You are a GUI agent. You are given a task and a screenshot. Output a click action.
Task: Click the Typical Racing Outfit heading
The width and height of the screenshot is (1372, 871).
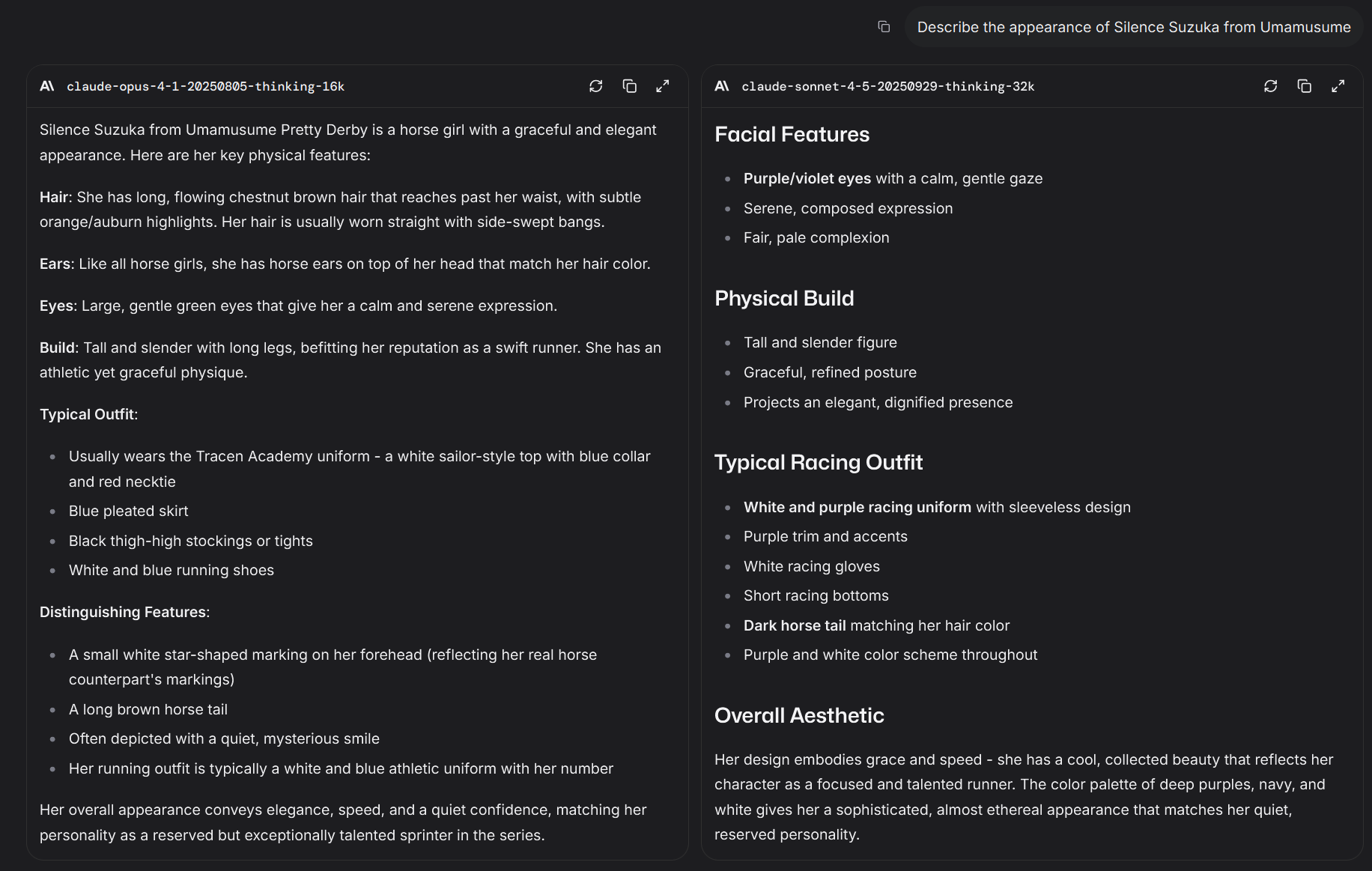819,463
